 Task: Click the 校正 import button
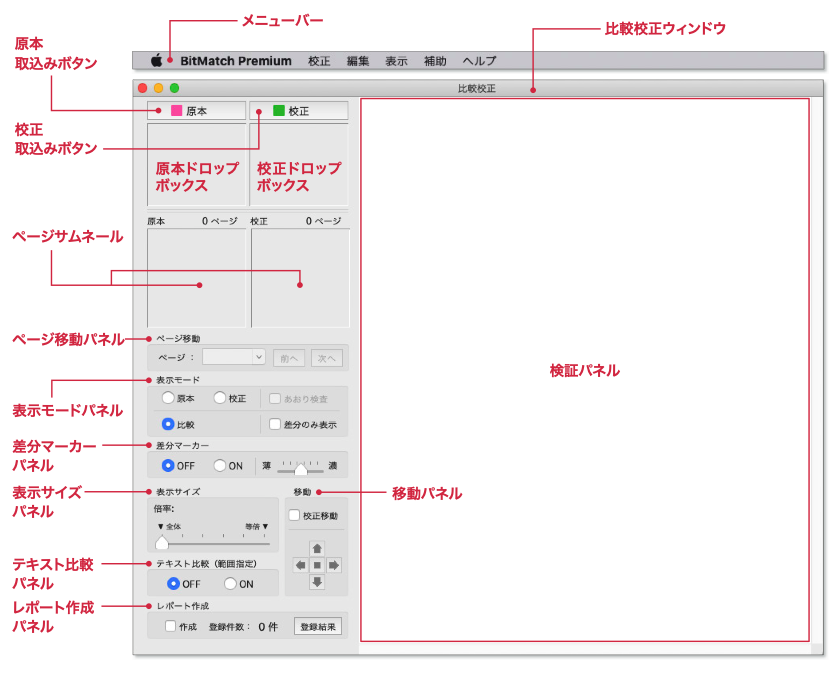pyautogui.click(x=299, y=111)
